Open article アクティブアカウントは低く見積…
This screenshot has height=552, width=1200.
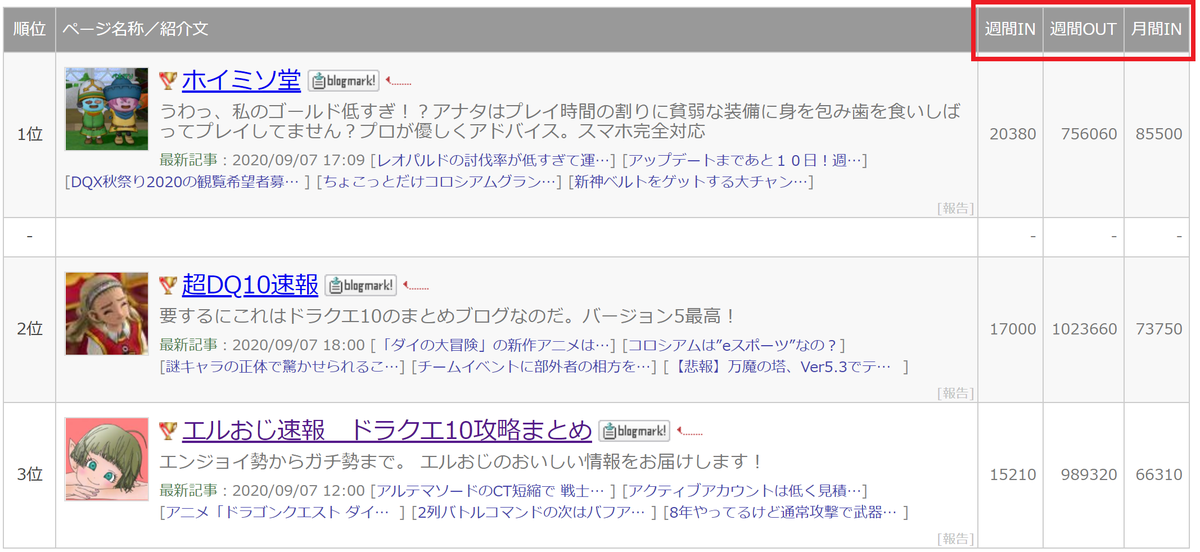744,490
